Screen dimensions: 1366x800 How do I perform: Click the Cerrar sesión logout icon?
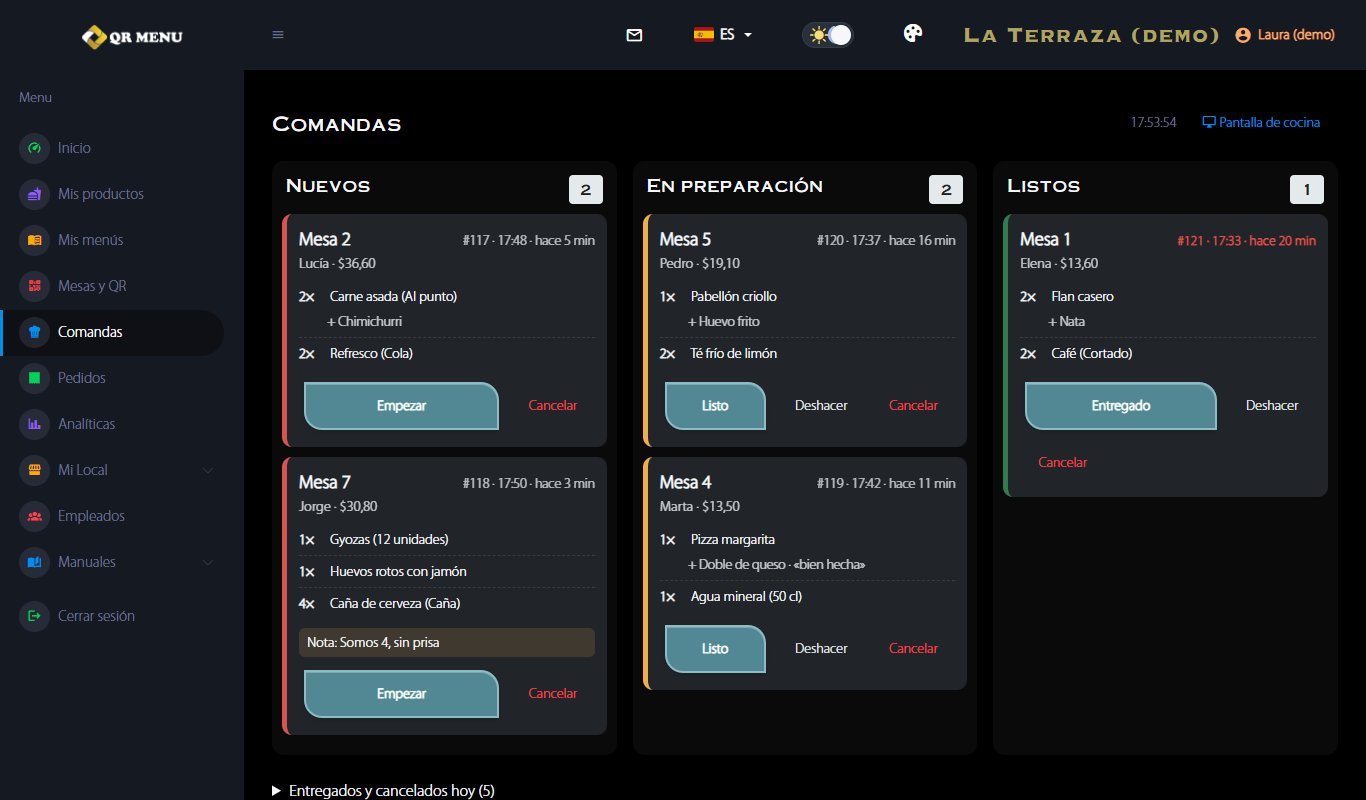[35, 616]
